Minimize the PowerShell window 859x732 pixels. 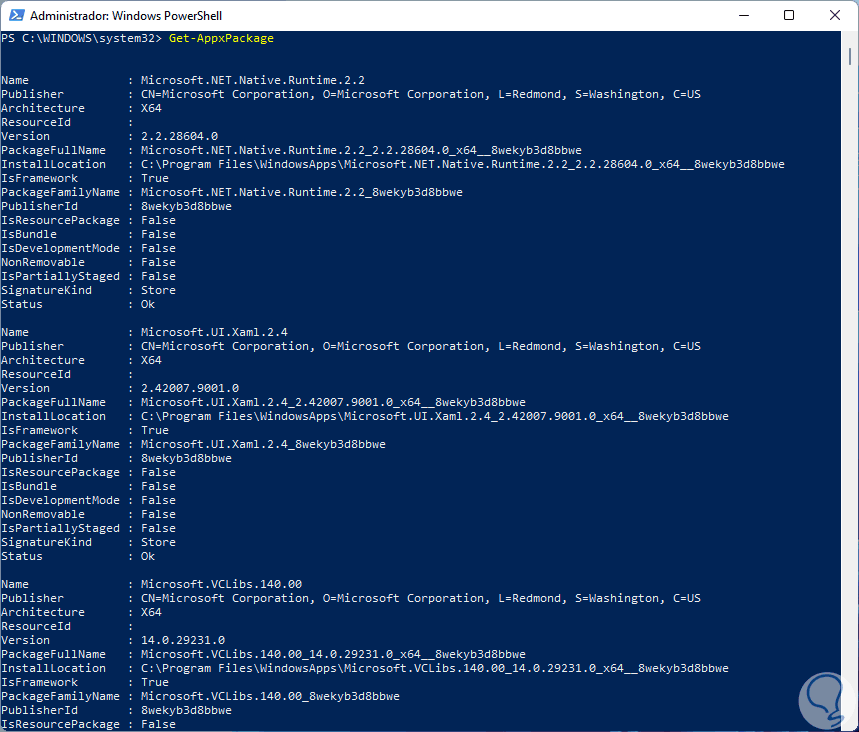[743, 15]
